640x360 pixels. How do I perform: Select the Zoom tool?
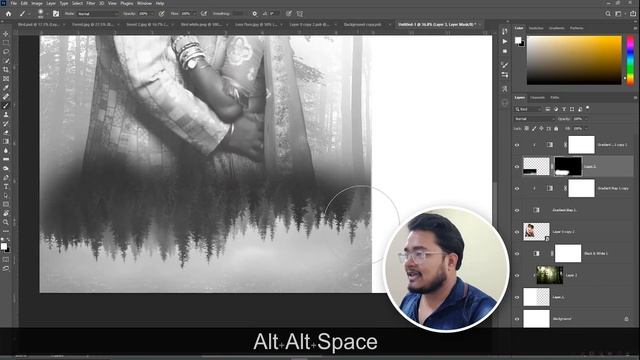6,222
